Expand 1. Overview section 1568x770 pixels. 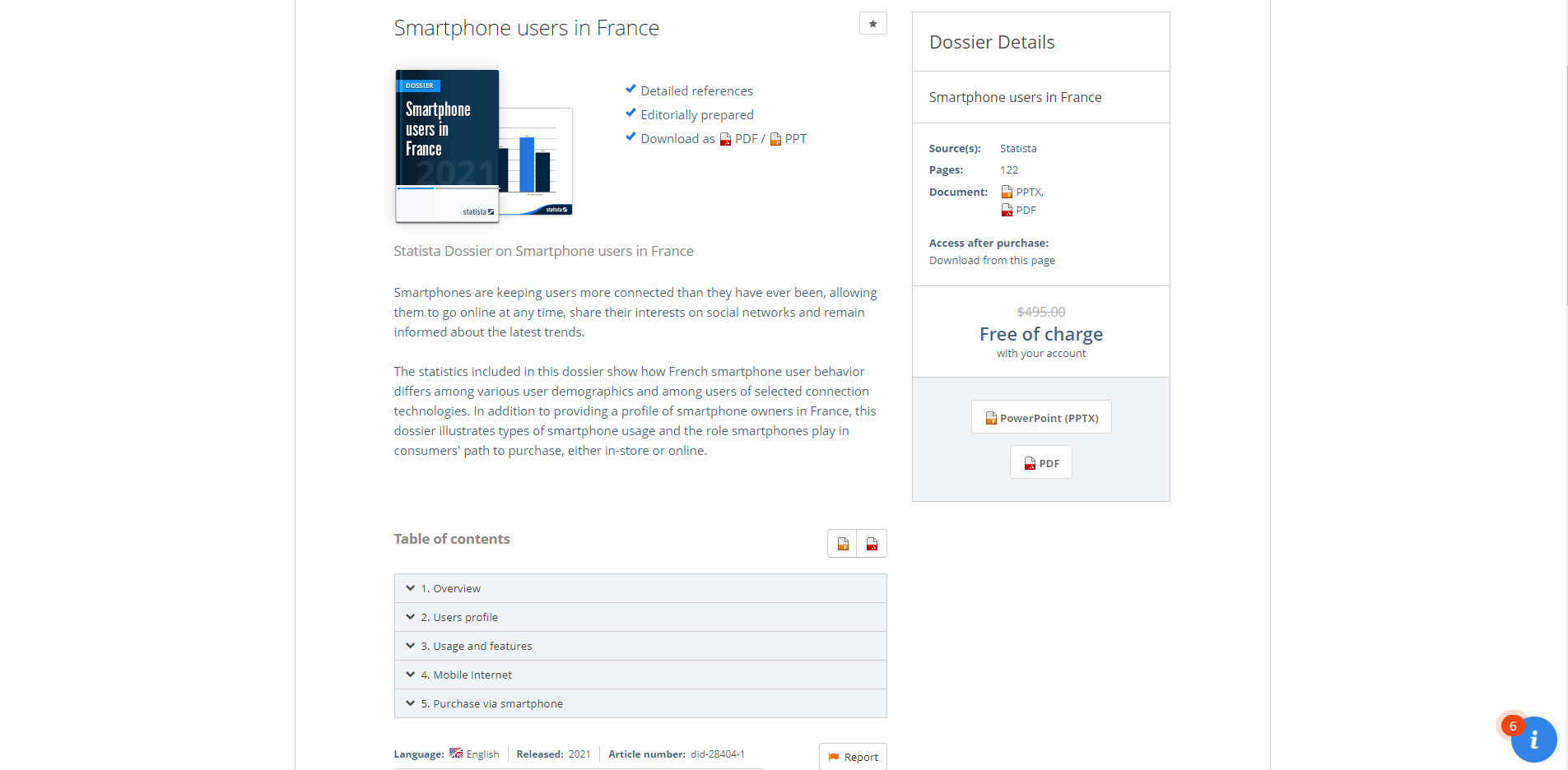click(640, 588)
